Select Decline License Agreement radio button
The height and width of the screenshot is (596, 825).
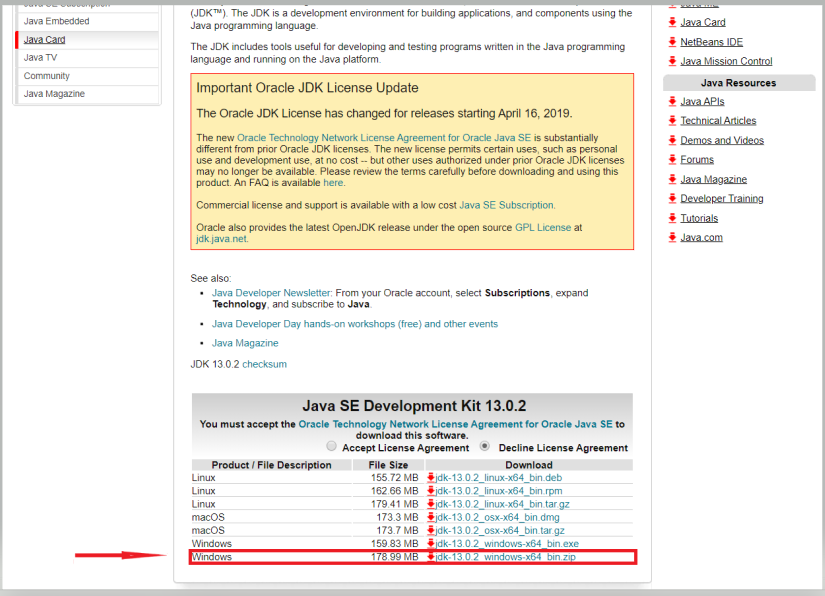[x=485, y=446]
